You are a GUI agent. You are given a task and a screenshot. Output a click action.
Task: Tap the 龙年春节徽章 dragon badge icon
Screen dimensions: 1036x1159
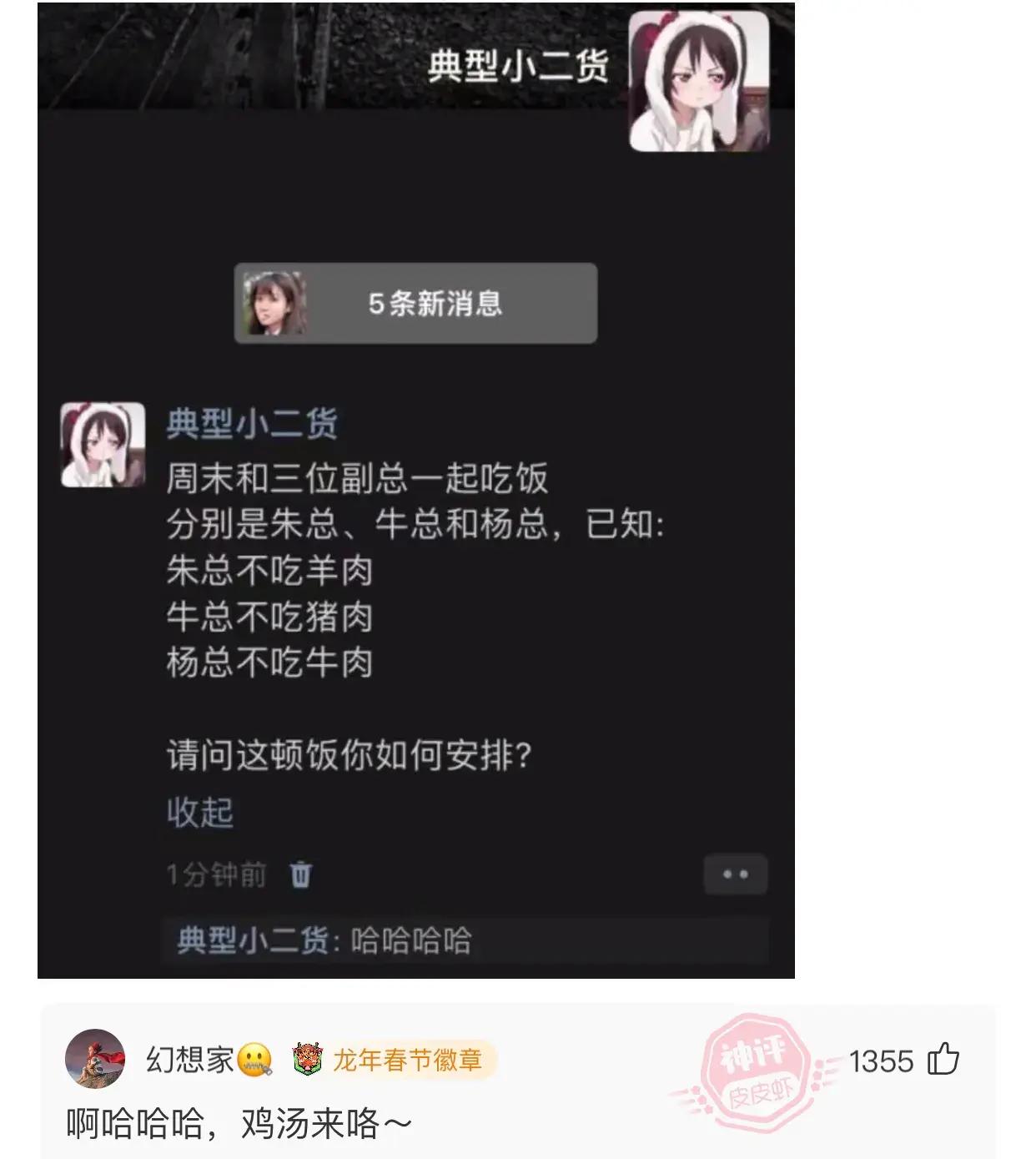[307, 1060]
